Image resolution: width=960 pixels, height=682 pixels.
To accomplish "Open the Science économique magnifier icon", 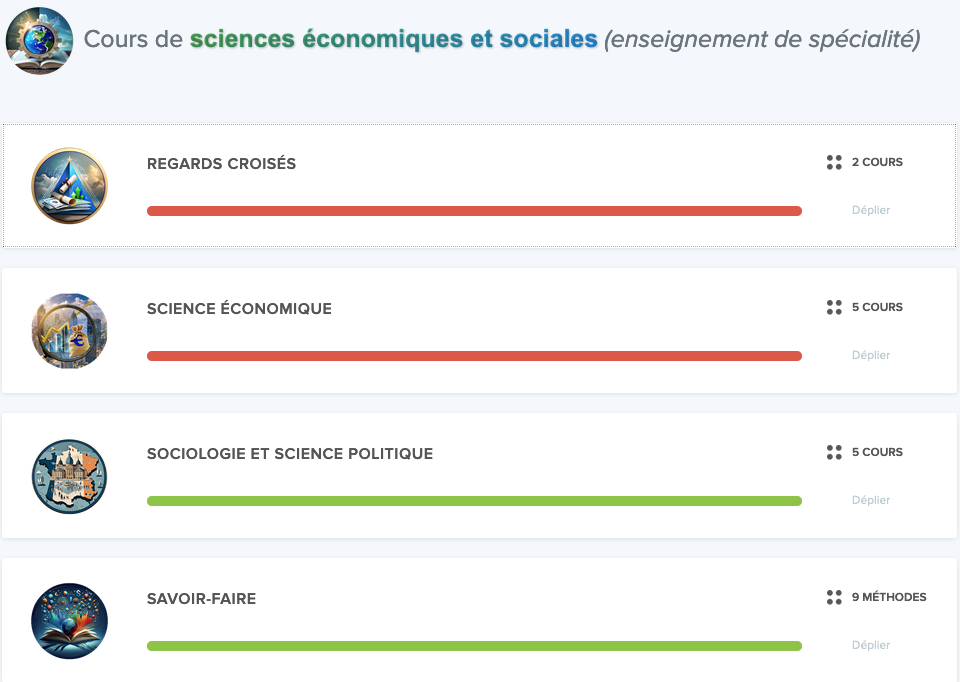I will [x=69, y=331].
